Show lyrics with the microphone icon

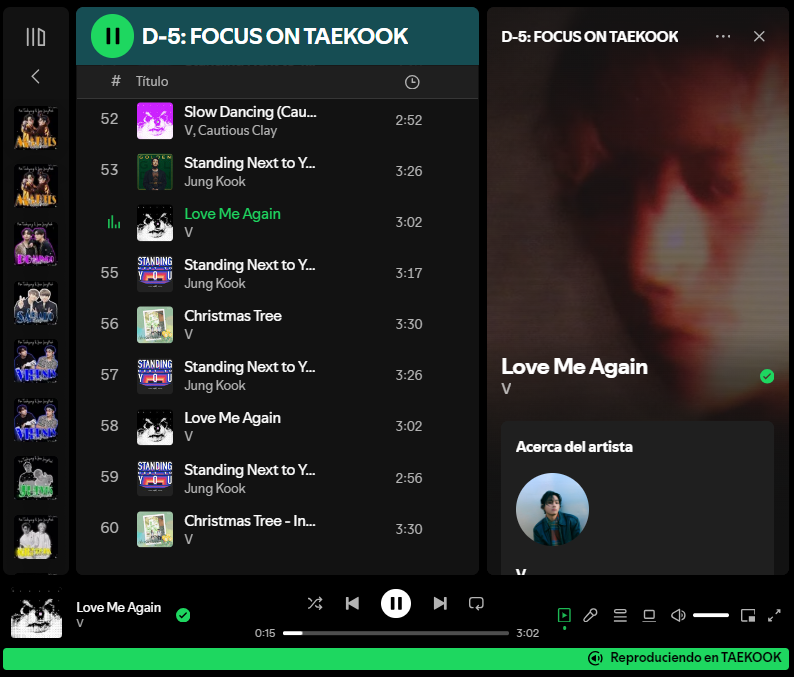590,615
